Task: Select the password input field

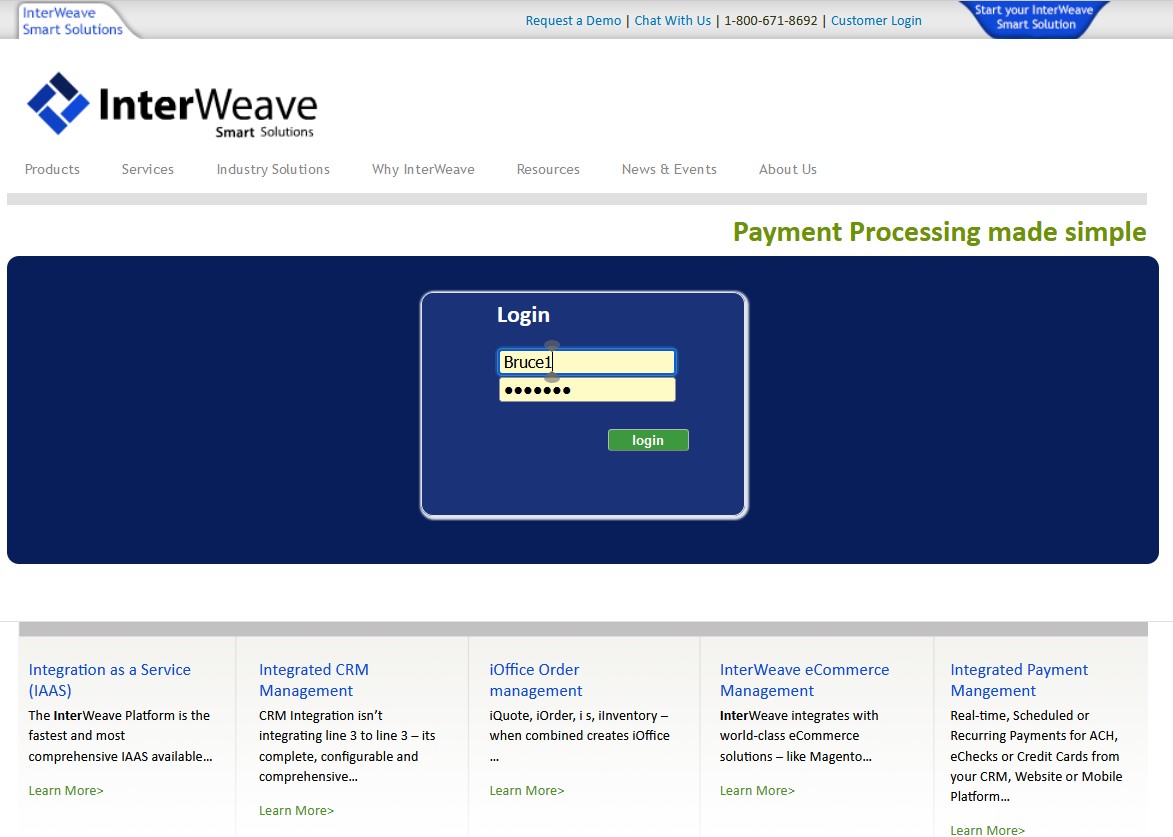Action: tap(586, 389)
